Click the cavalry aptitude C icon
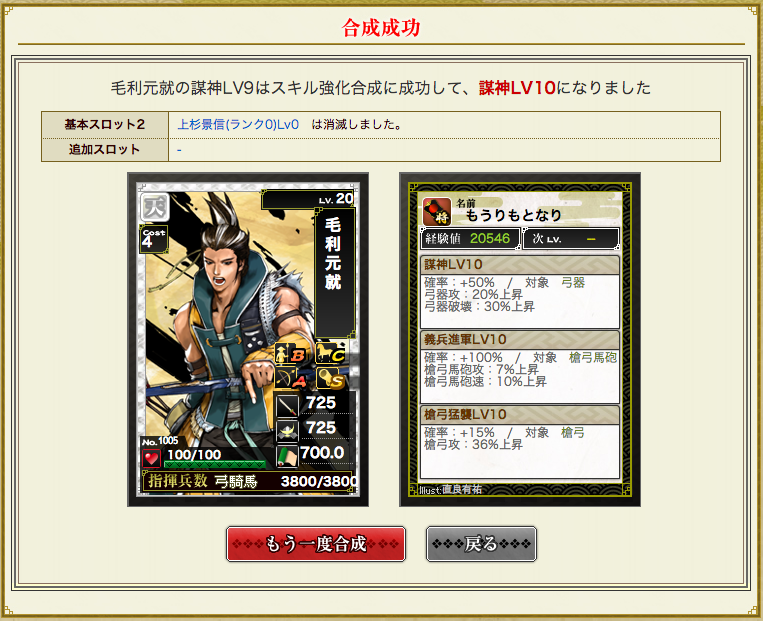 click(x=330, y=353)
